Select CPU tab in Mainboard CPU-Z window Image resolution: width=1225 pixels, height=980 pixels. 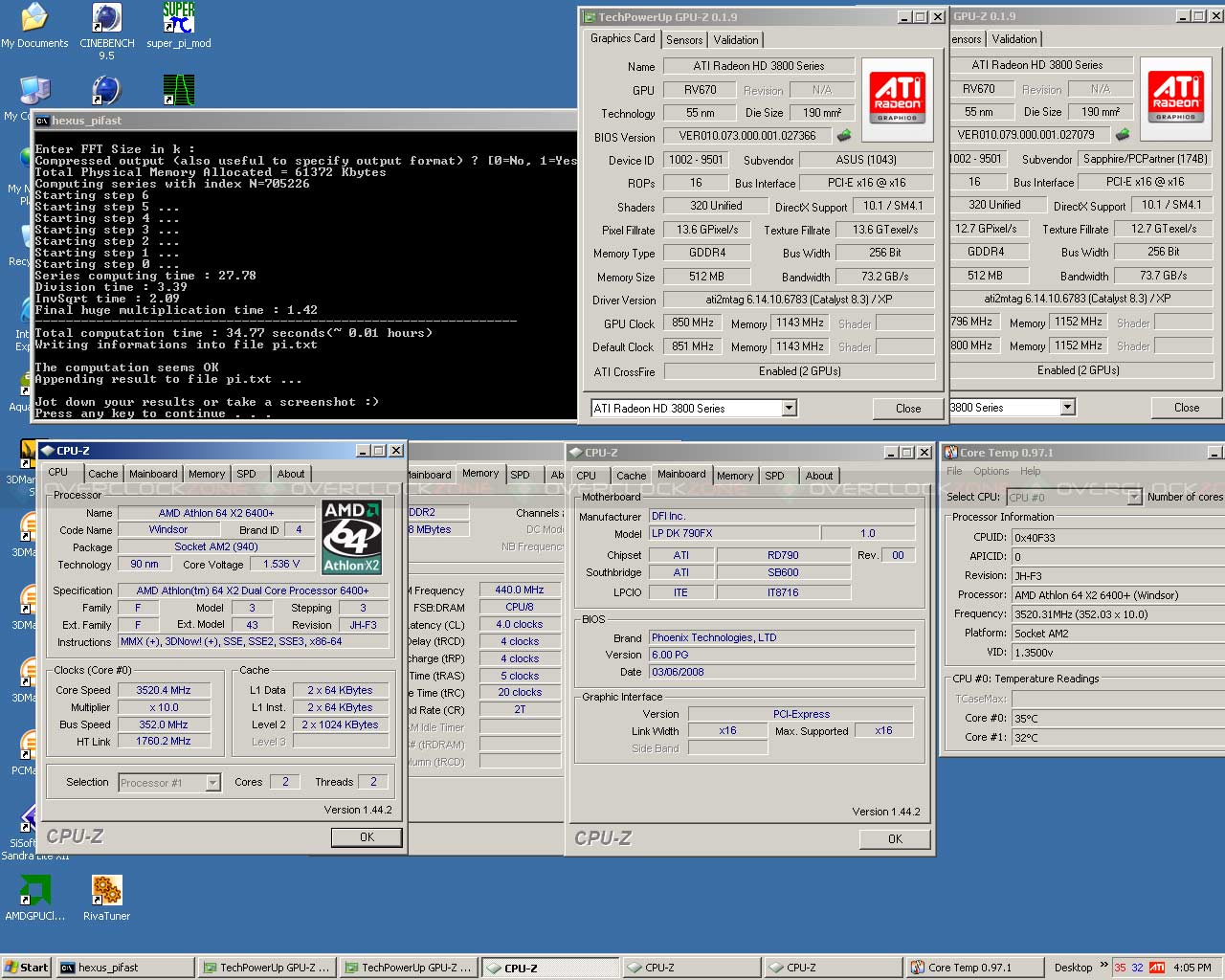[x=587, y=476]
